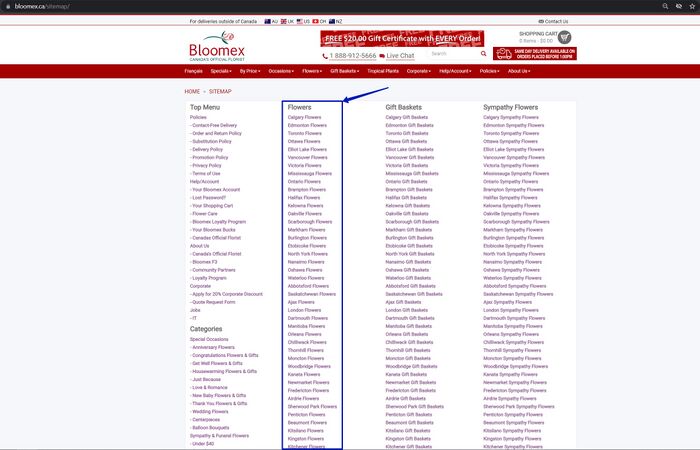This screenshot has height=450, width=700.
Task: Expand the Occasions dropdown menu
Action: (x=281, y=71)
